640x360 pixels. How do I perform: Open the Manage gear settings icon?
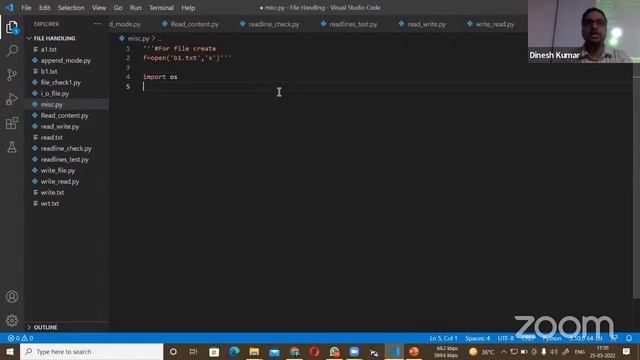12,320
